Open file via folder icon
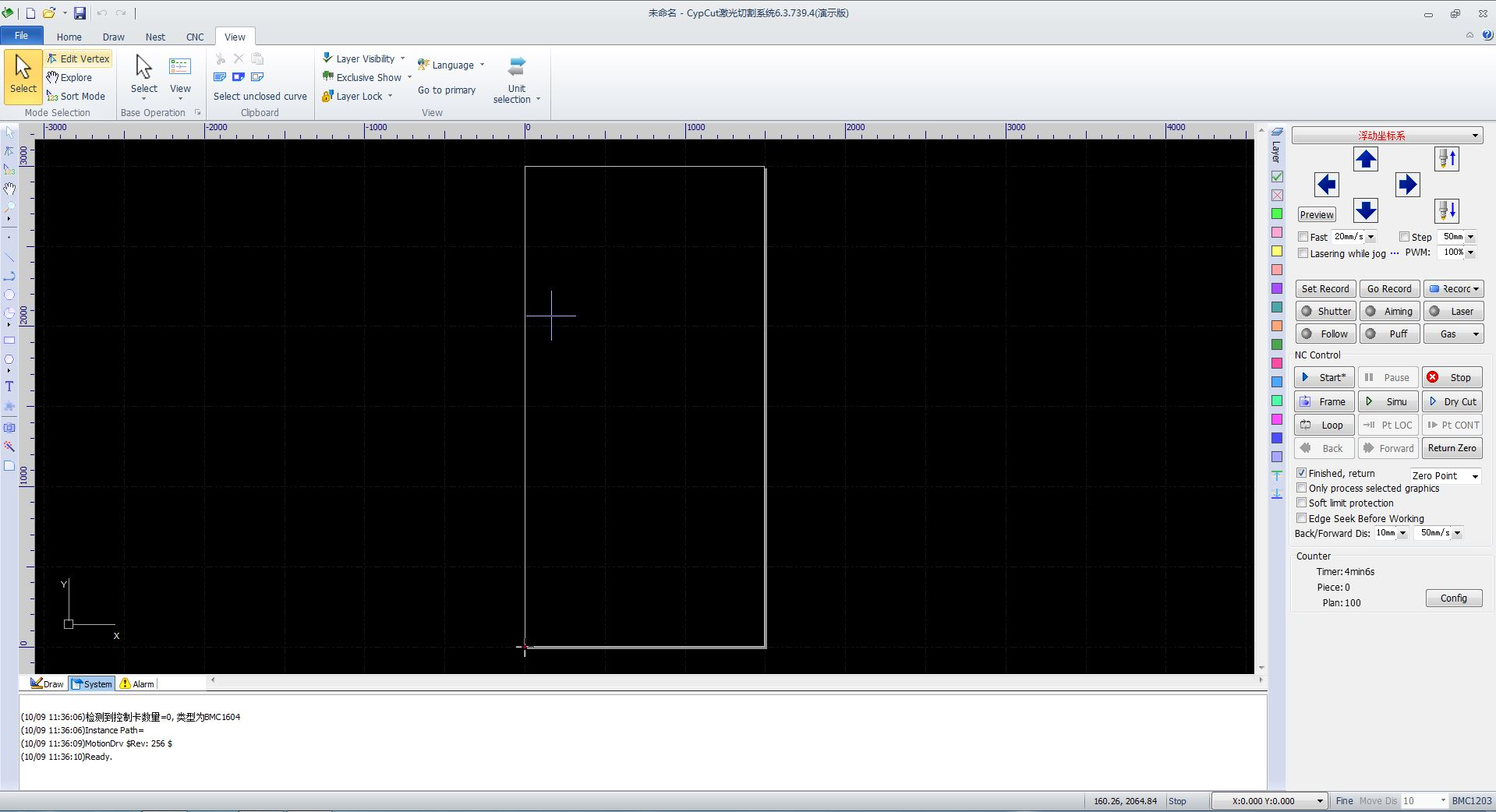1496x812 pixels. tap(48, 13)
